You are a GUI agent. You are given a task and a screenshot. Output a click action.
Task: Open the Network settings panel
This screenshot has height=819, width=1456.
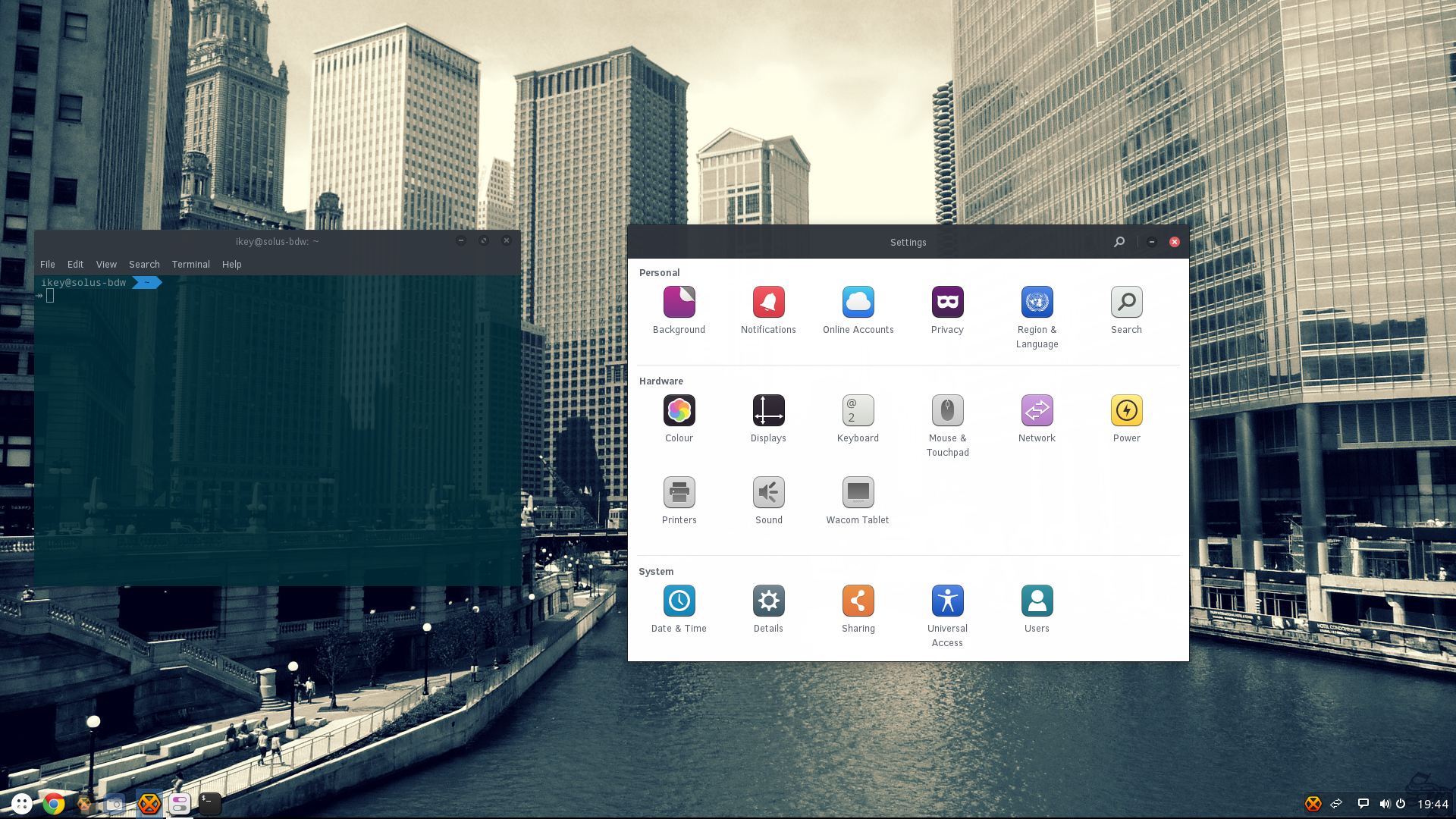[1037, 419]
